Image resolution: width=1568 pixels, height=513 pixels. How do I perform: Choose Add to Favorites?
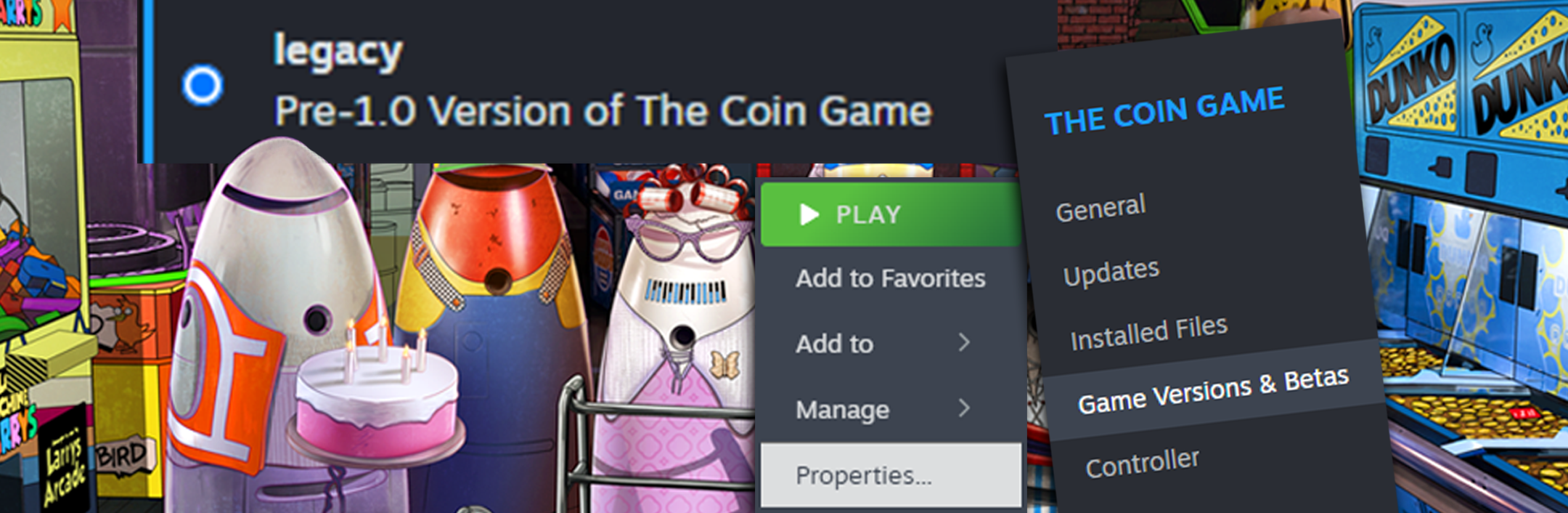tap(891, 278)
